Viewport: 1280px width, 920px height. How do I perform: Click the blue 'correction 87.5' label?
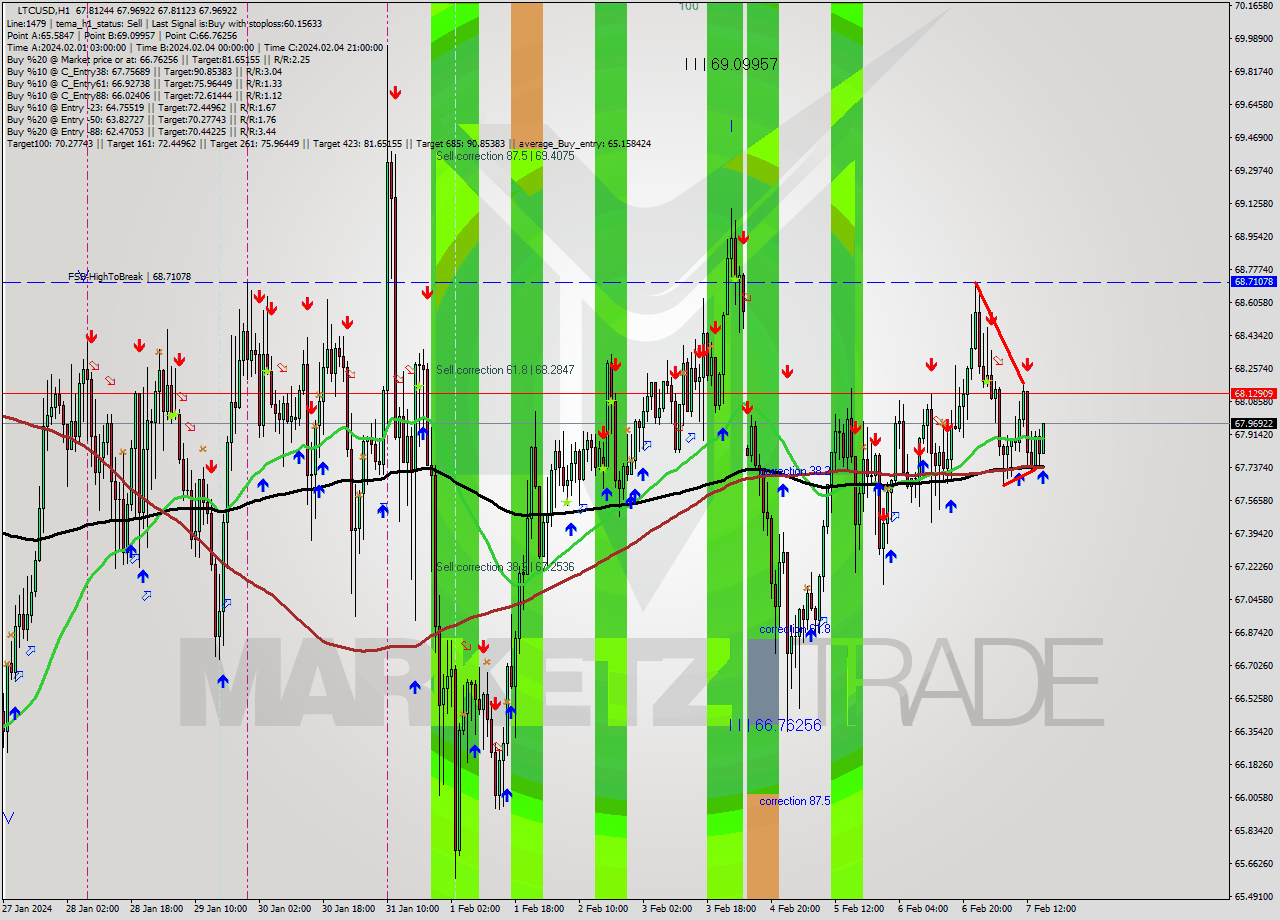click(795, 801)
